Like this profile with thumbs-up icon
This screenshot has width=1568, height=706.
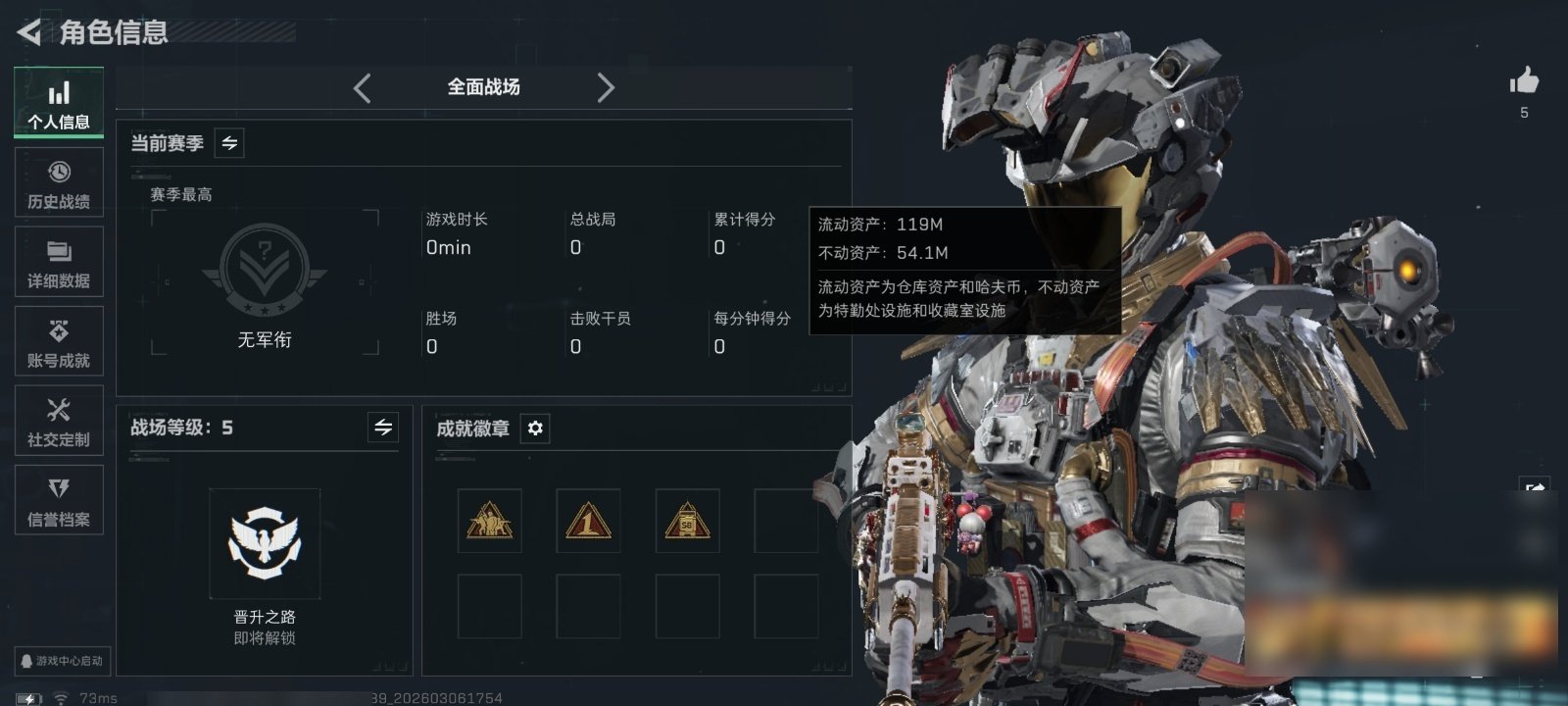(x=1524, y=80)
